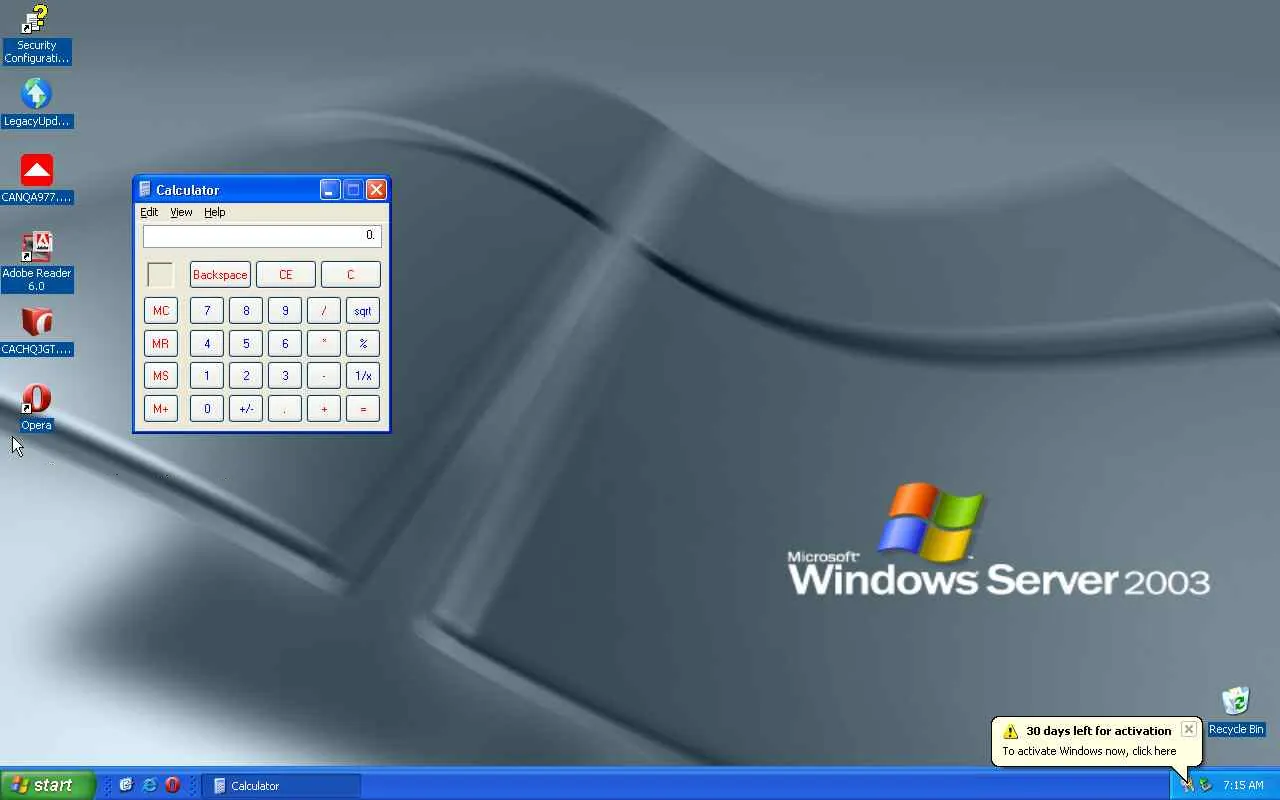
Task: Select the CACHQJGT desktop icon
Action: click(36, 331)
